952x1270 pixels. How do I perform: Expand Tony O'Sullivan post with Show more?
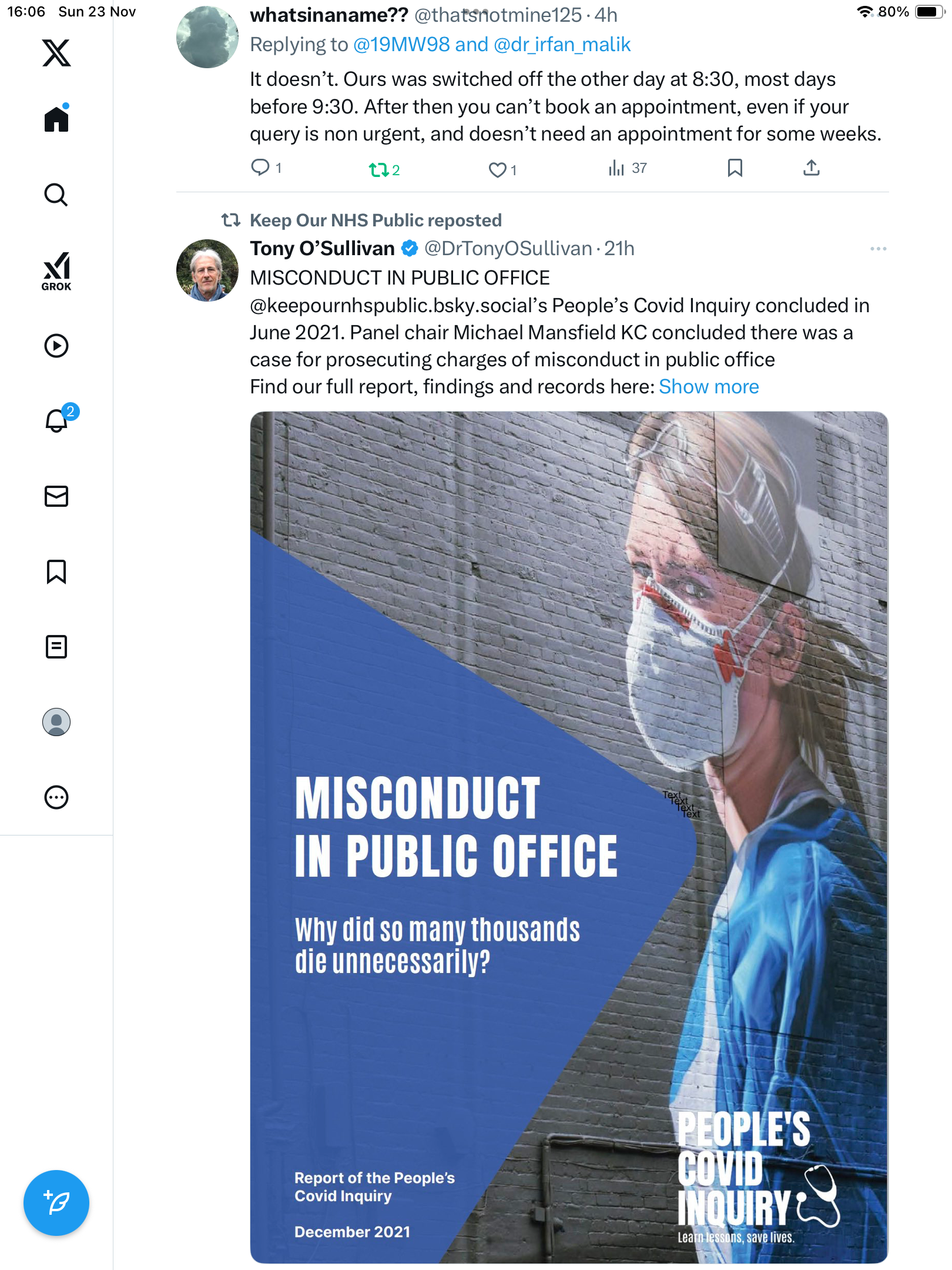709,387
